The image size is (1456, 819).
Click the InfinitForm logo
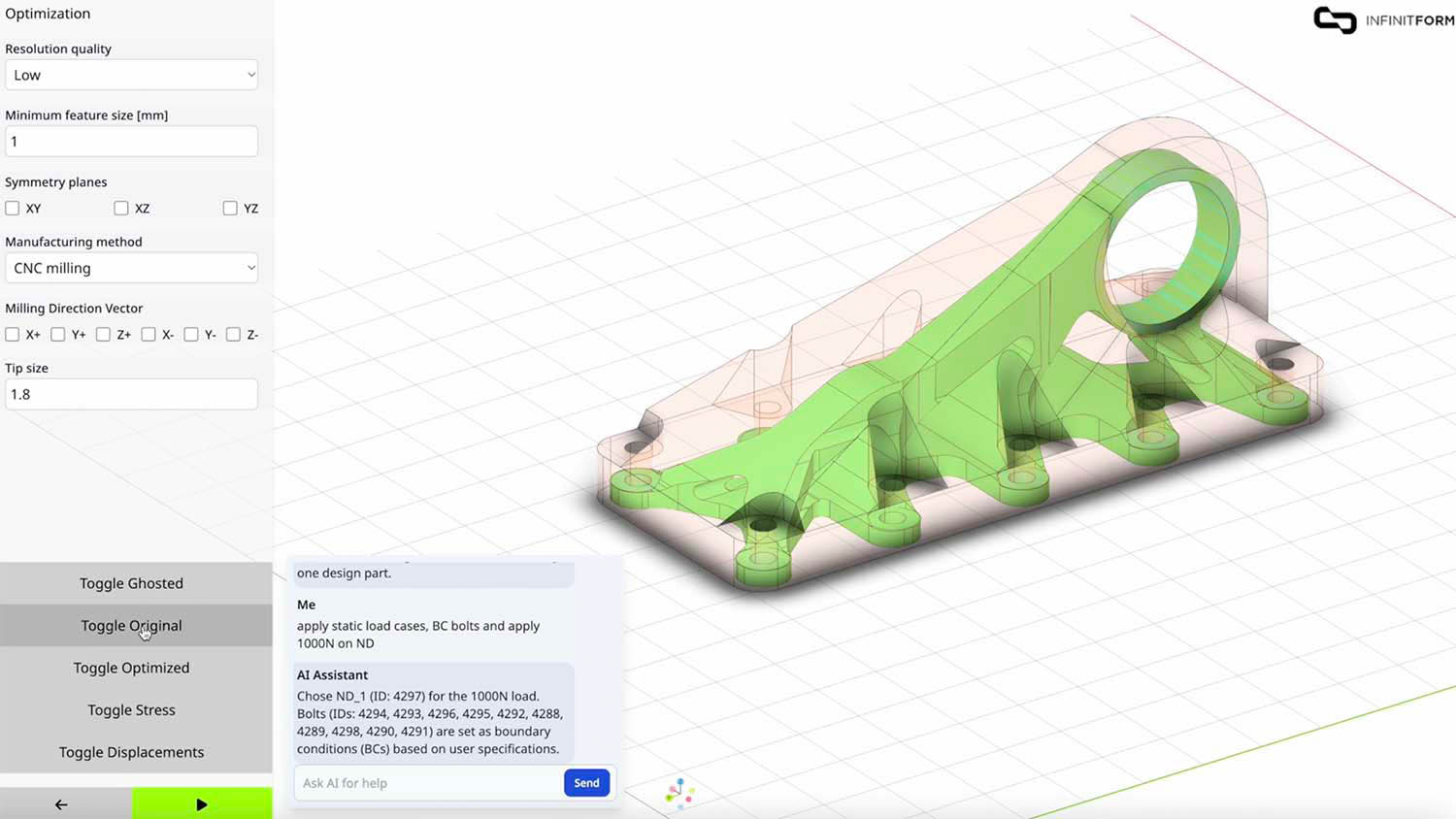1382,19
